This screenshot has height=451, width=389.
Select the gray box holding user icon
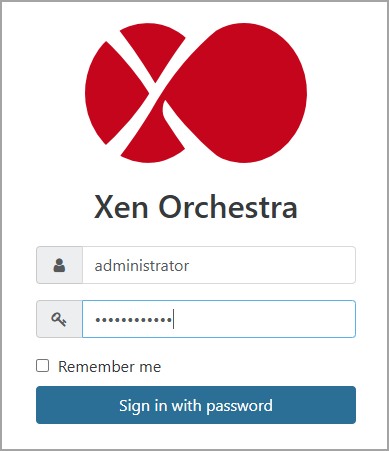coord(59,265)
